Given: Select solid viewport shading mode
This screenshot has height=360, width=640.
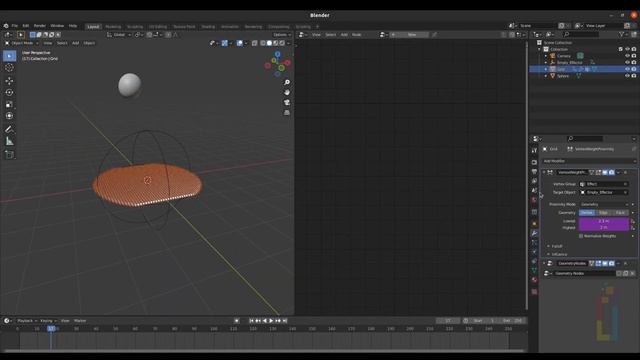Looking at the screenshot, I should [x=269, y=43].
